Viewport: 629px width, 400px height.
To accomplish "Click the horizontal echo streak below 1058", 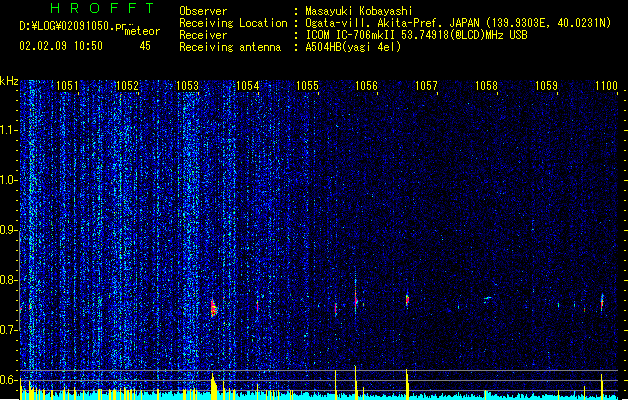I will coord(488,298).
